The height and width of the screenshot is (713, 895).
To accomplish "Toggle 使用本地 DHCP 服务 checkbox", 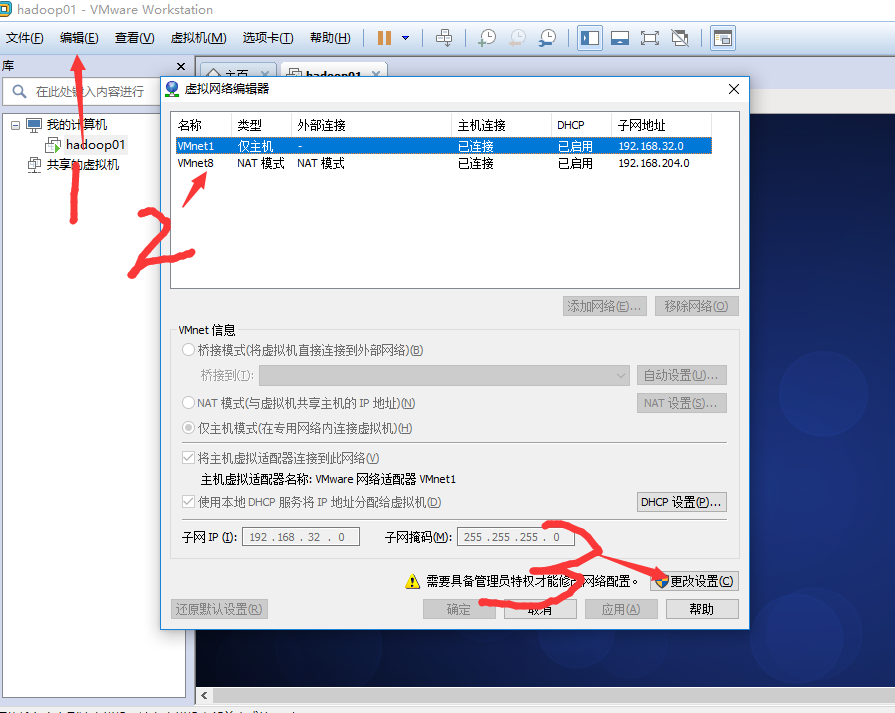I will [188, 502].
